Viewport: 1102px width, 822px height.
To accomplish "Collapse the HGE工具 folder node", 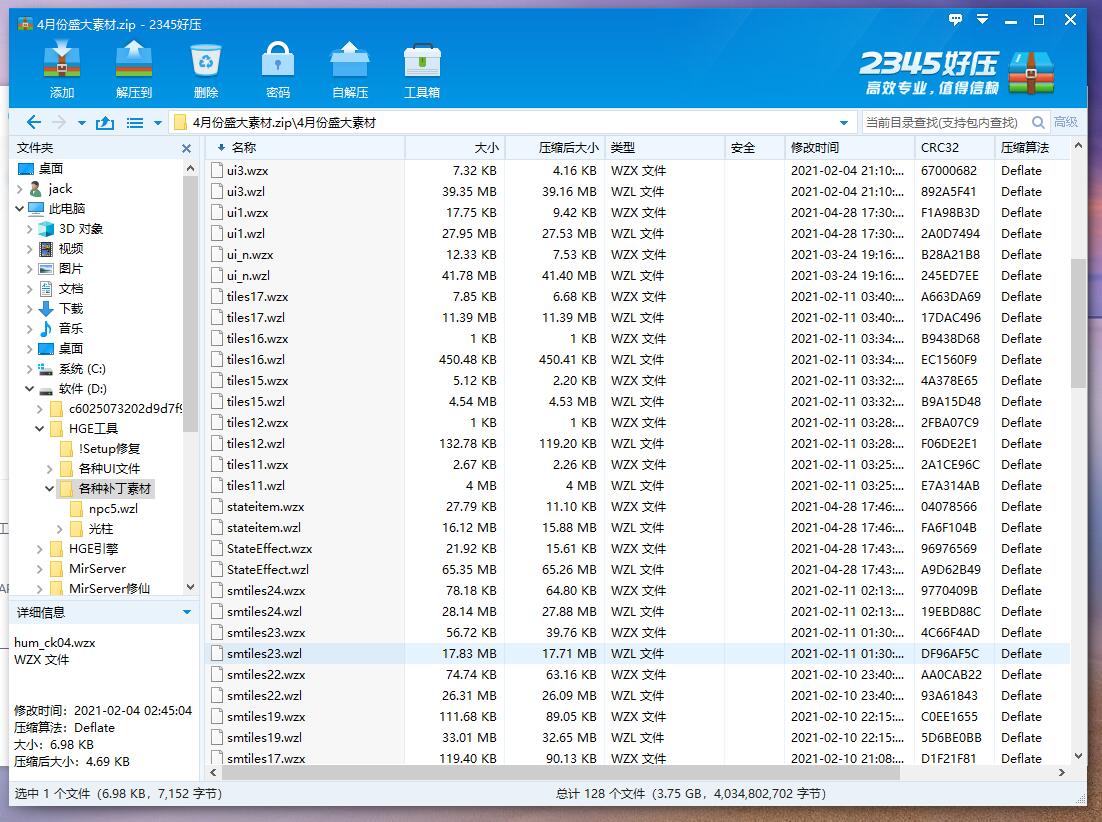I will click(39, 429).
